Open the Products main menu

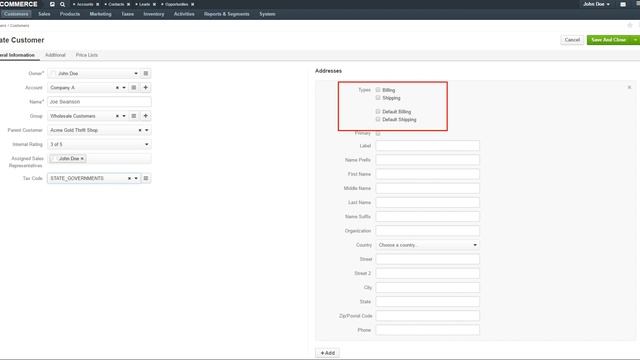pyautogui.click(x=70, y=14)
